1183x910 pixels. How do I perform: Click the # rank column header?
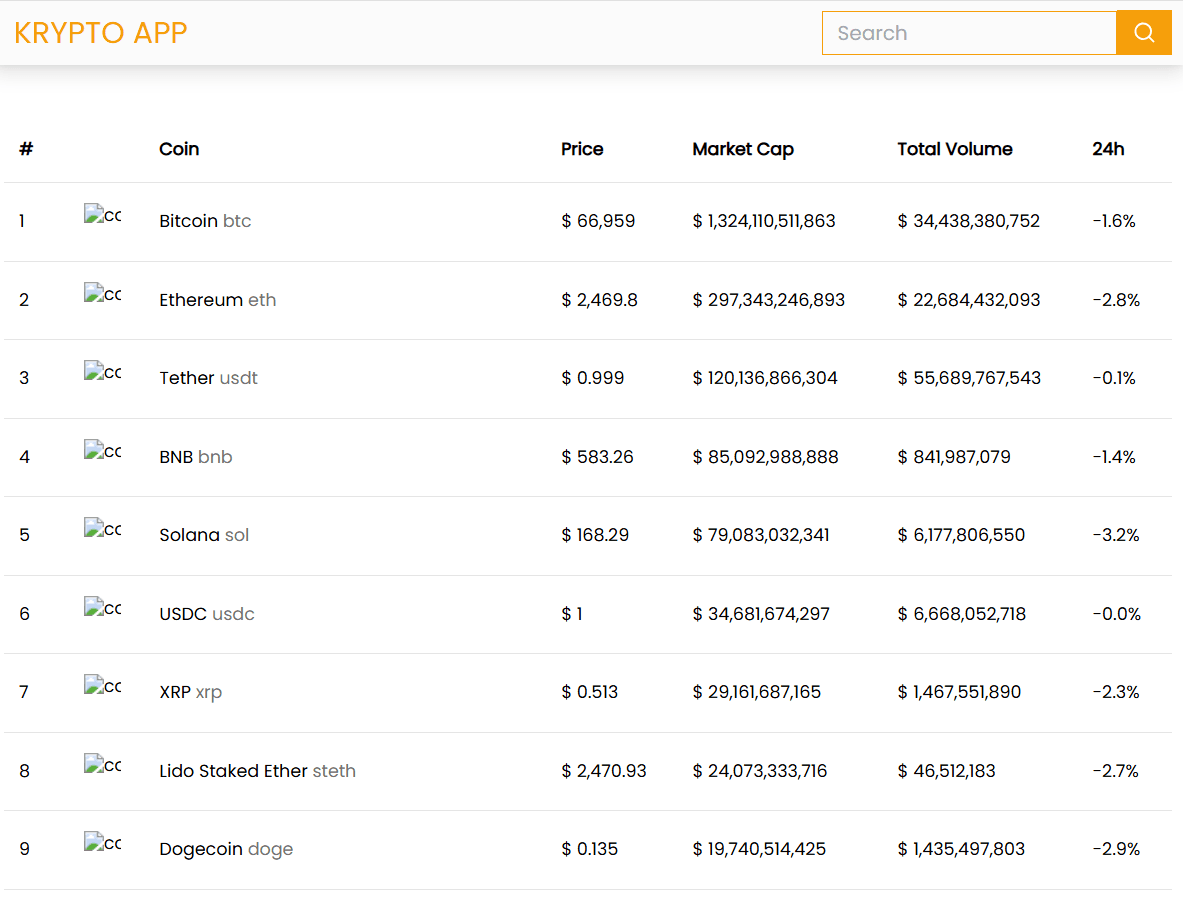[x=26, y=149]
